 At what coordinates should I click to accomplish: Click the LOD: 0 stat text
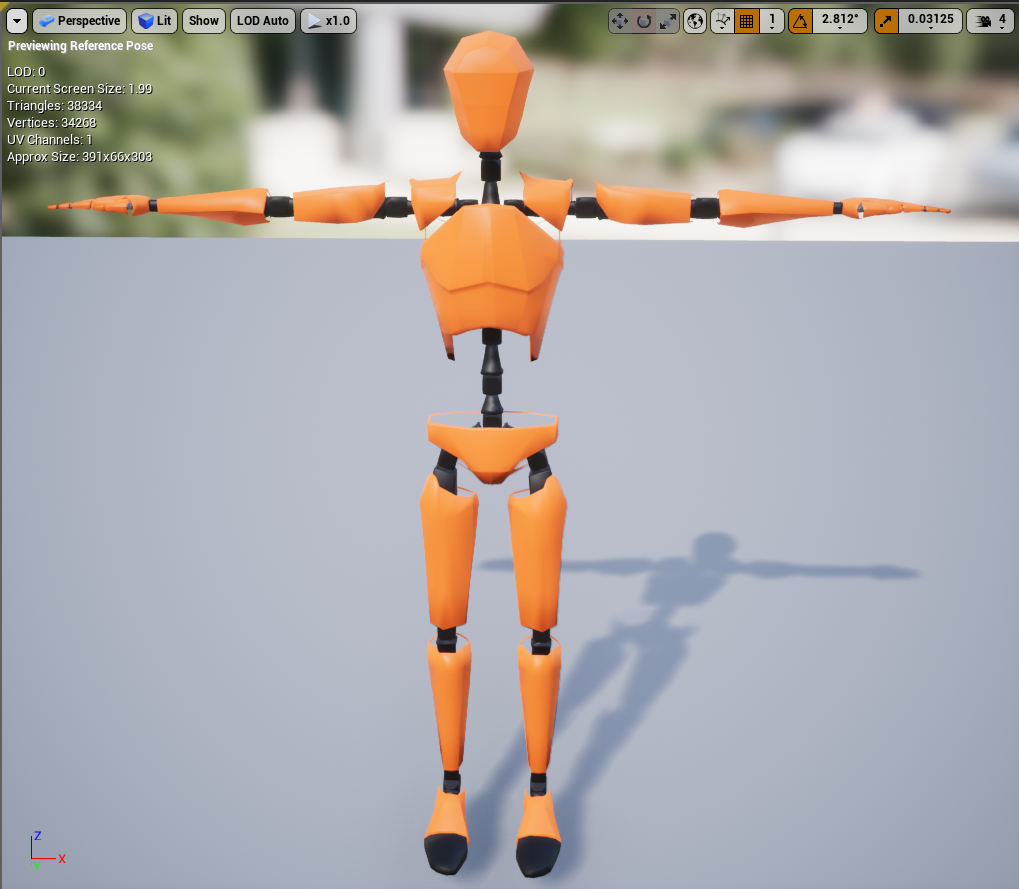click(26, 71)
